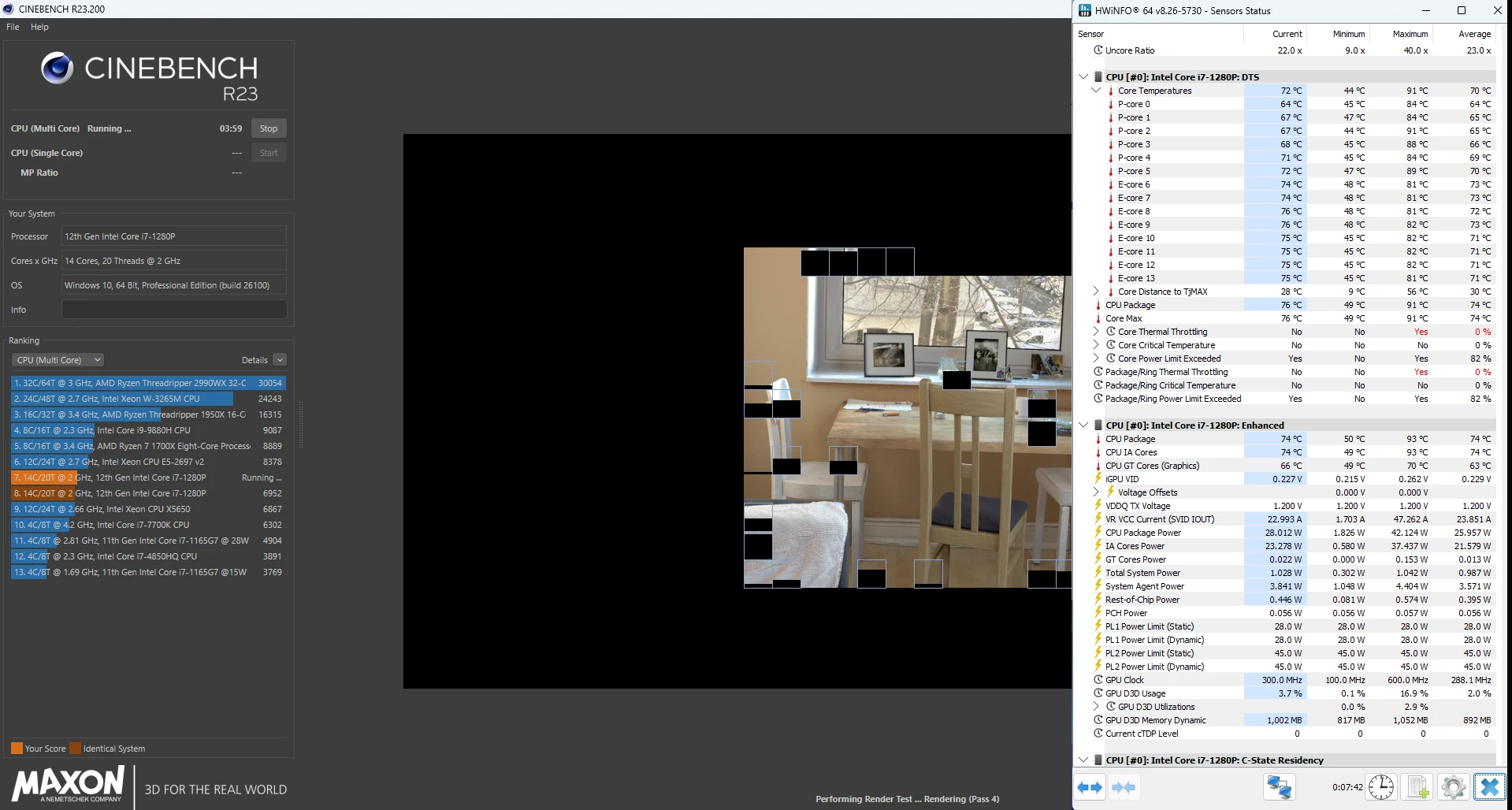The height and width of the screenshot is (810, 1512).
Task: Click the clock icon beside Current cTDP Level
Action: (1098, 734)
